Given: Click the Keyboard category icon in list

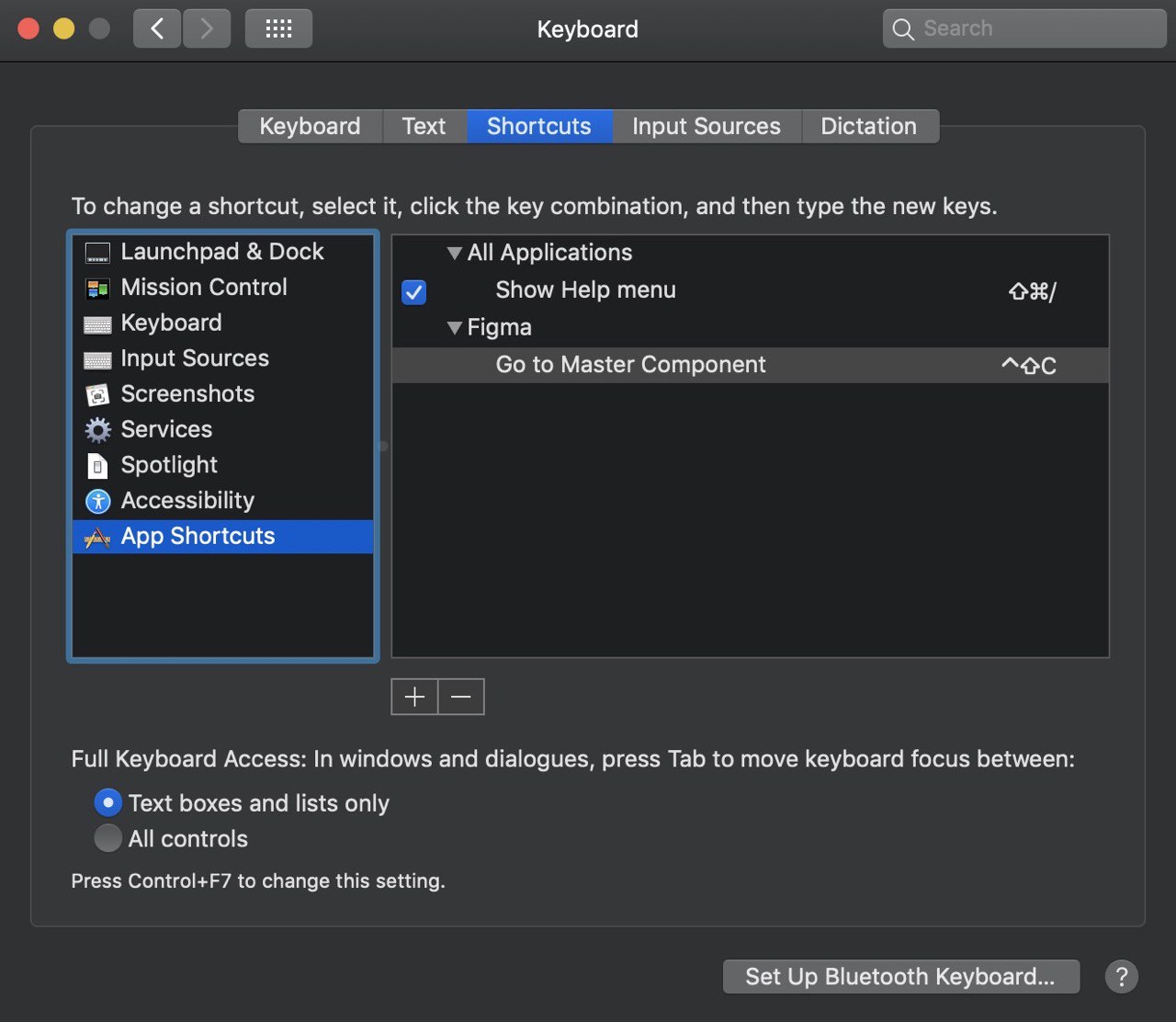Looking at the screenshot, I should [97, 324].
